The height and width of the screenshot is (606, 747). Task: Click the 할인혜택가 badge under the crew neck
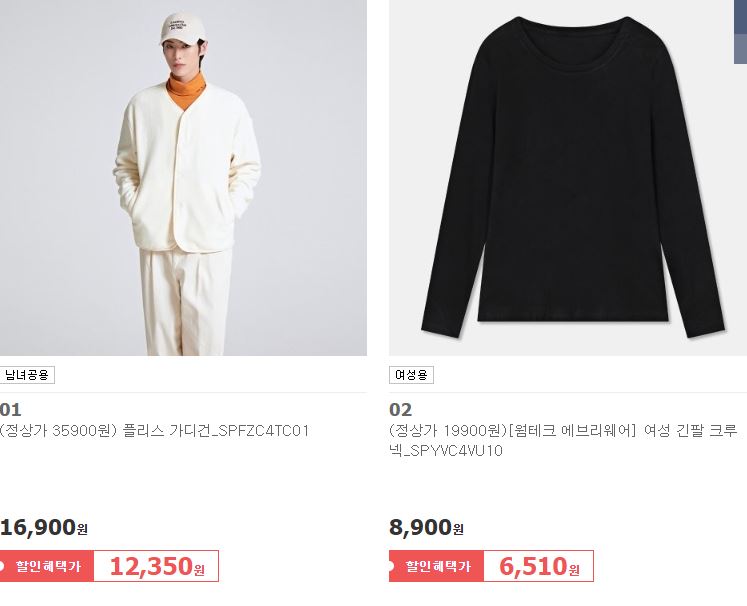click(x=436, y=566)
